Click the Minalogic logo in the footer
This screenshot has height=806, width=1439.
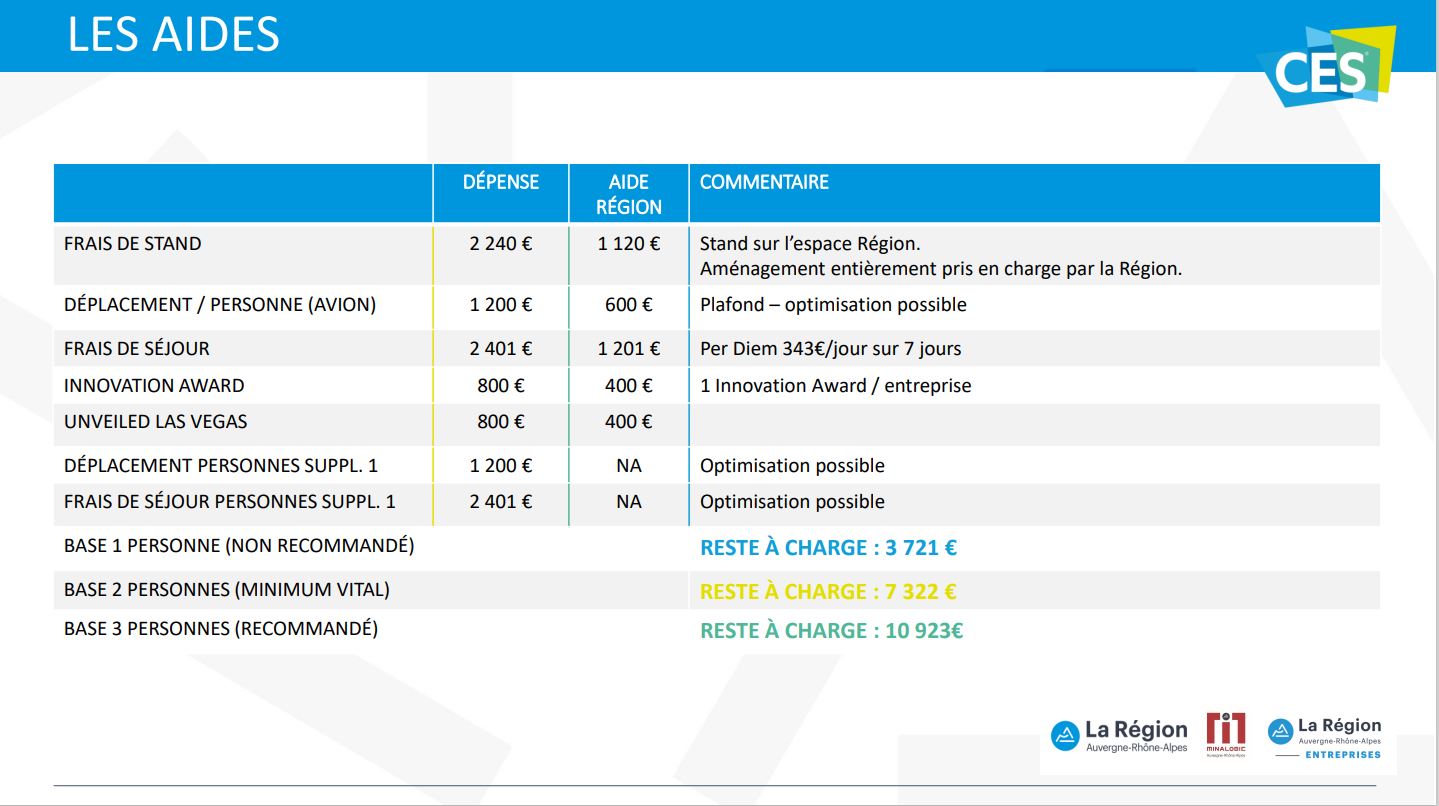(x=1225, y=735)
